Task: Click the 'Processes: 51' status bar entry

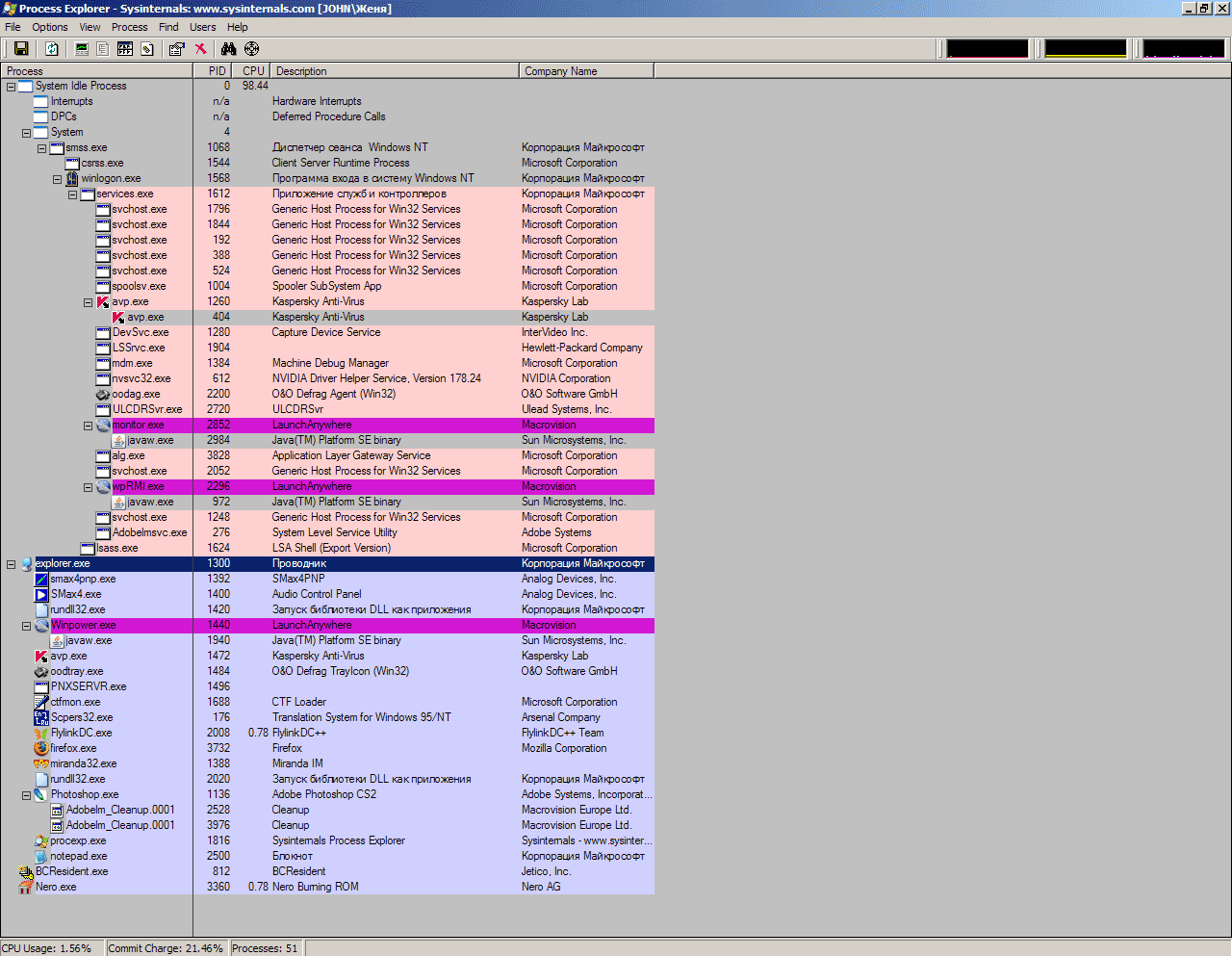Action: click(x=267, y=948)
